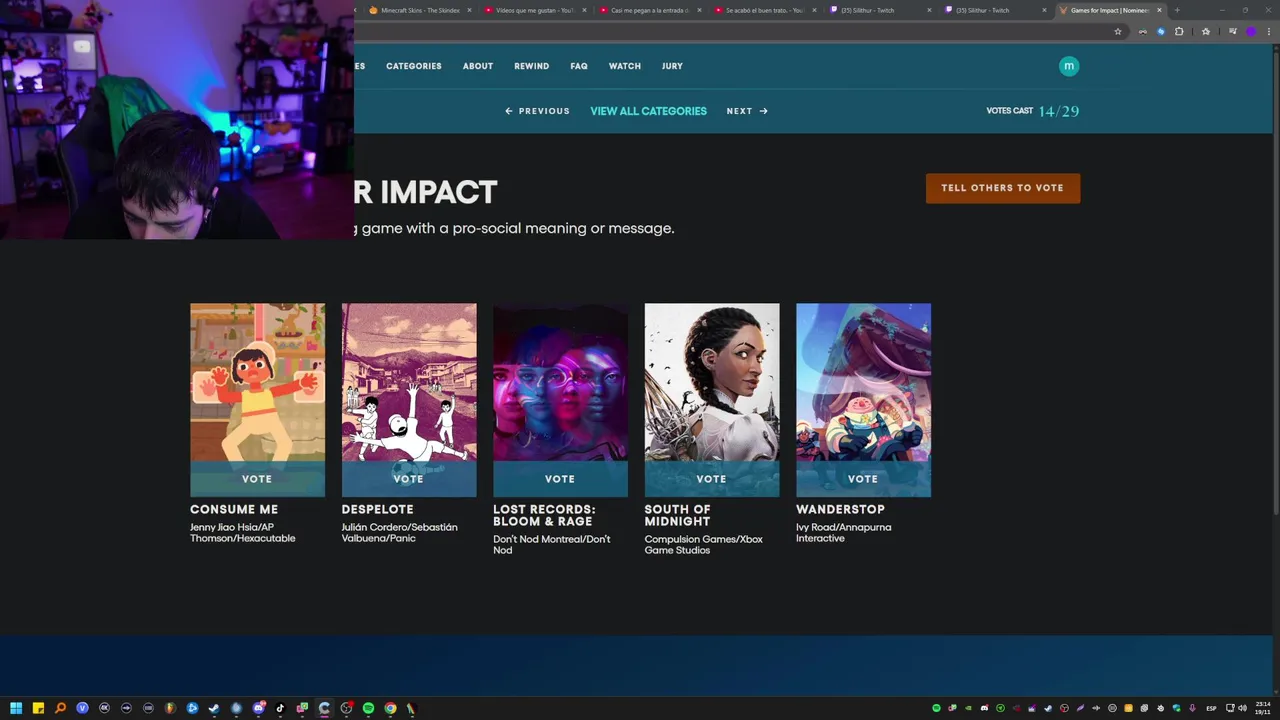This screenshot has width=1280, height=720.
Task: Click the votes cast 14/29 counter
Action: (1033, 111)
